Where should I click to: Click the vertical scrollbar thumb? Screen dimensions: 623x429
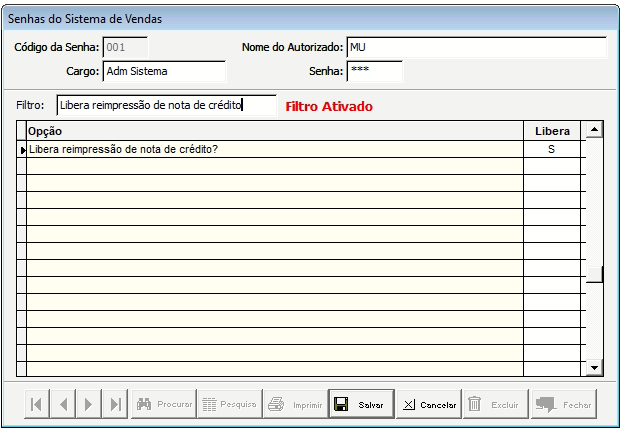click(594, 274)
